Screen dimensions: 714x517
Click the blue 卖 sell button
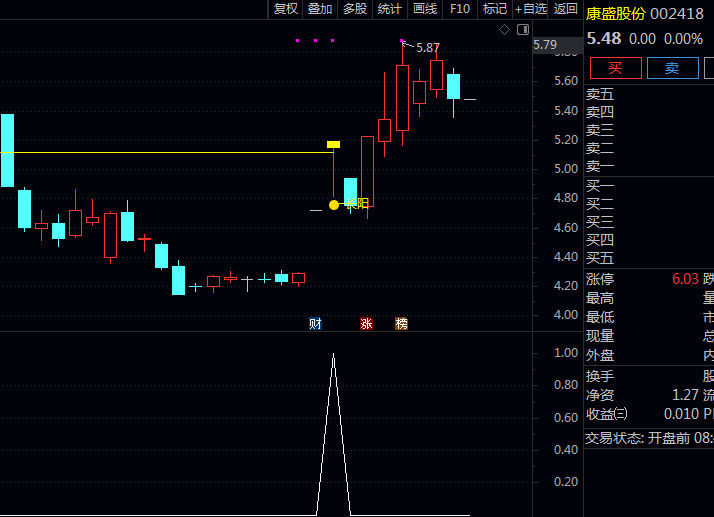point(673,68)
